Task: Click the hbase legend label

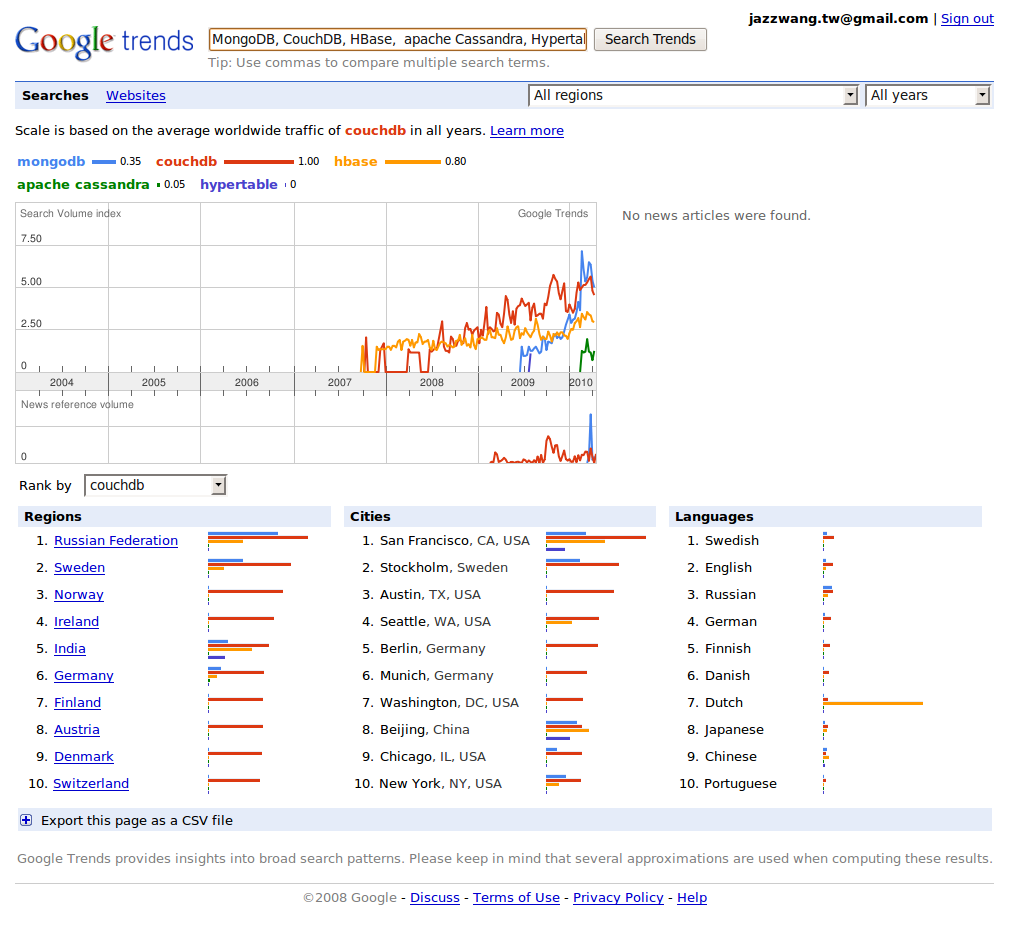Action: tap(356, 162)
